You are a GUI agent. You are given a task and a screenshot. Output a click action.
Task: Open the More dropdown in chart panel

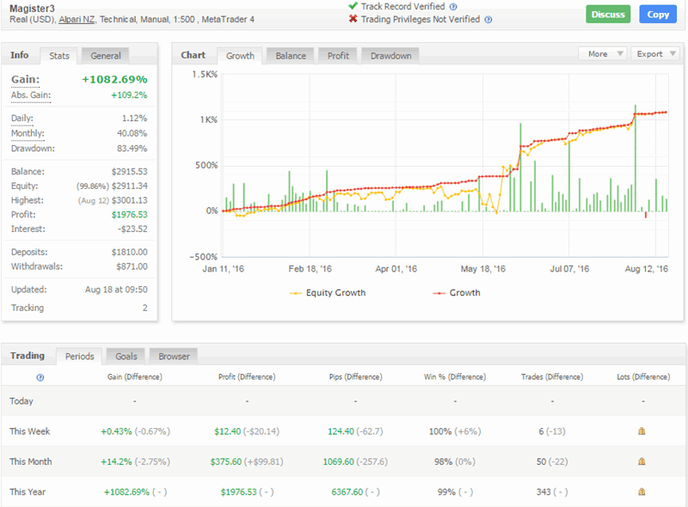(603, 54)
